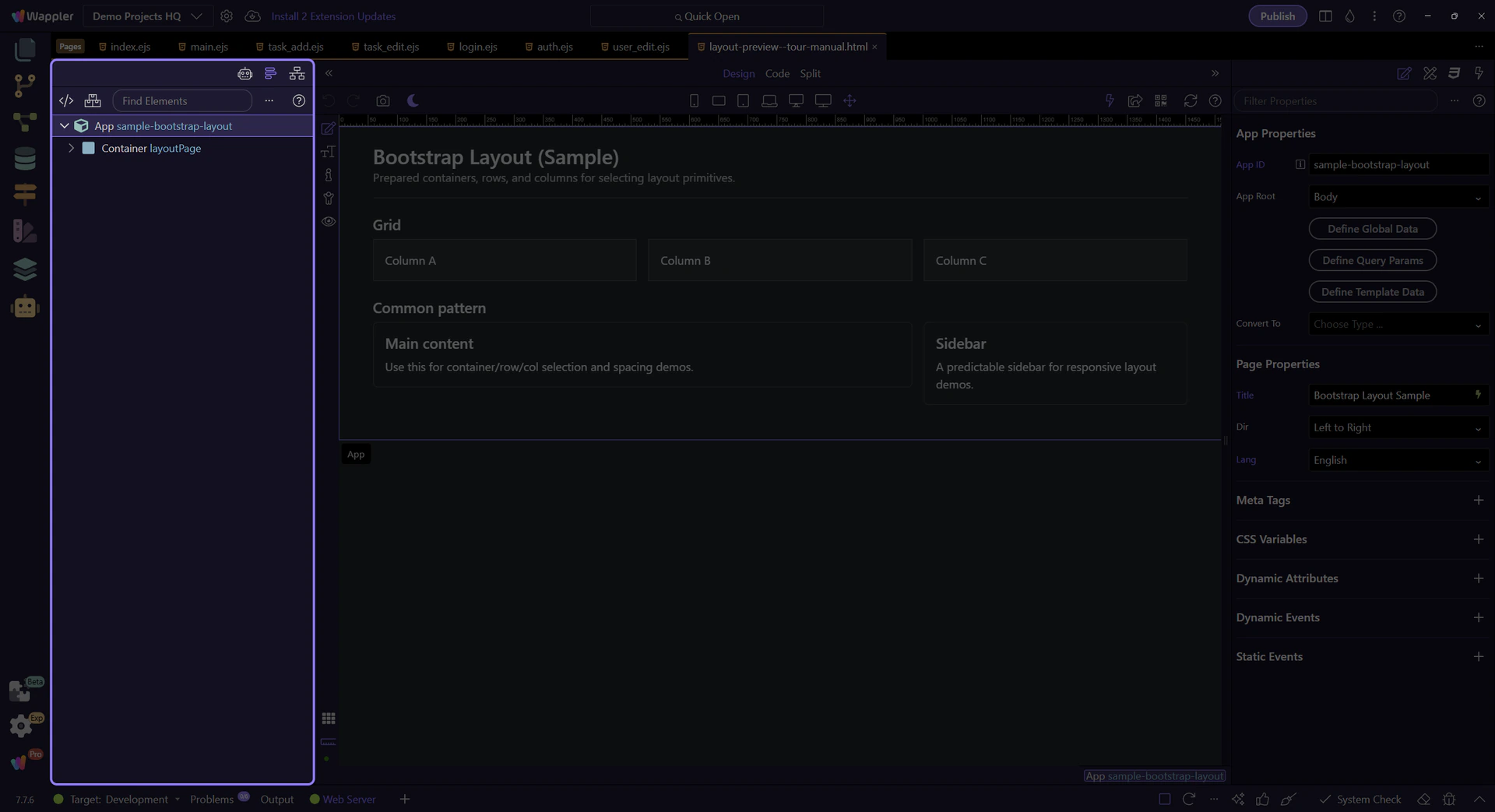Open the project settings gear icon
Image resolution: width=1495 pixels, height=812 pixels.
pos(227,16)
